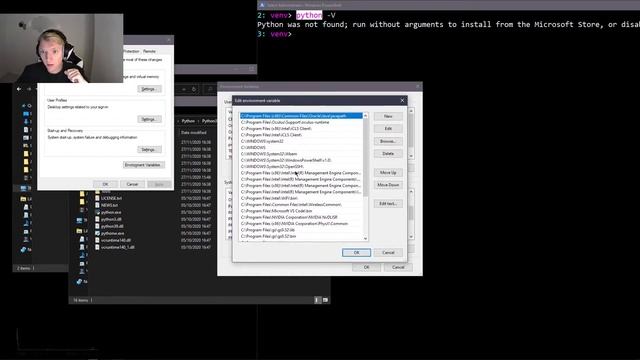Click the 'Python was not found' message line

449,24
